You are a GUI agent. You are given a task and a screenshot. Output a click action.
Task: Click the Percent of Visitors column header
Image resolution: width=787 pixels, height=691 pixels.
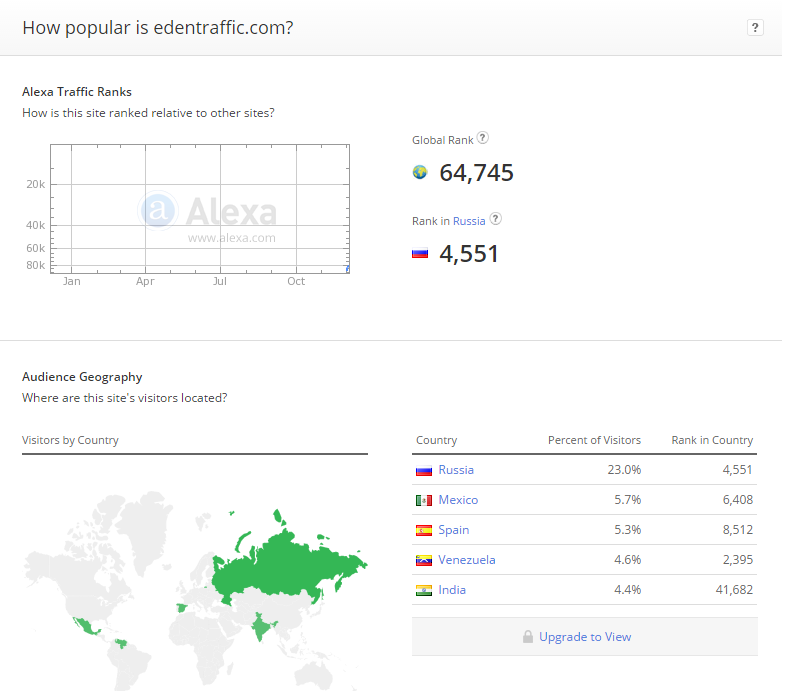coord(594,440)
